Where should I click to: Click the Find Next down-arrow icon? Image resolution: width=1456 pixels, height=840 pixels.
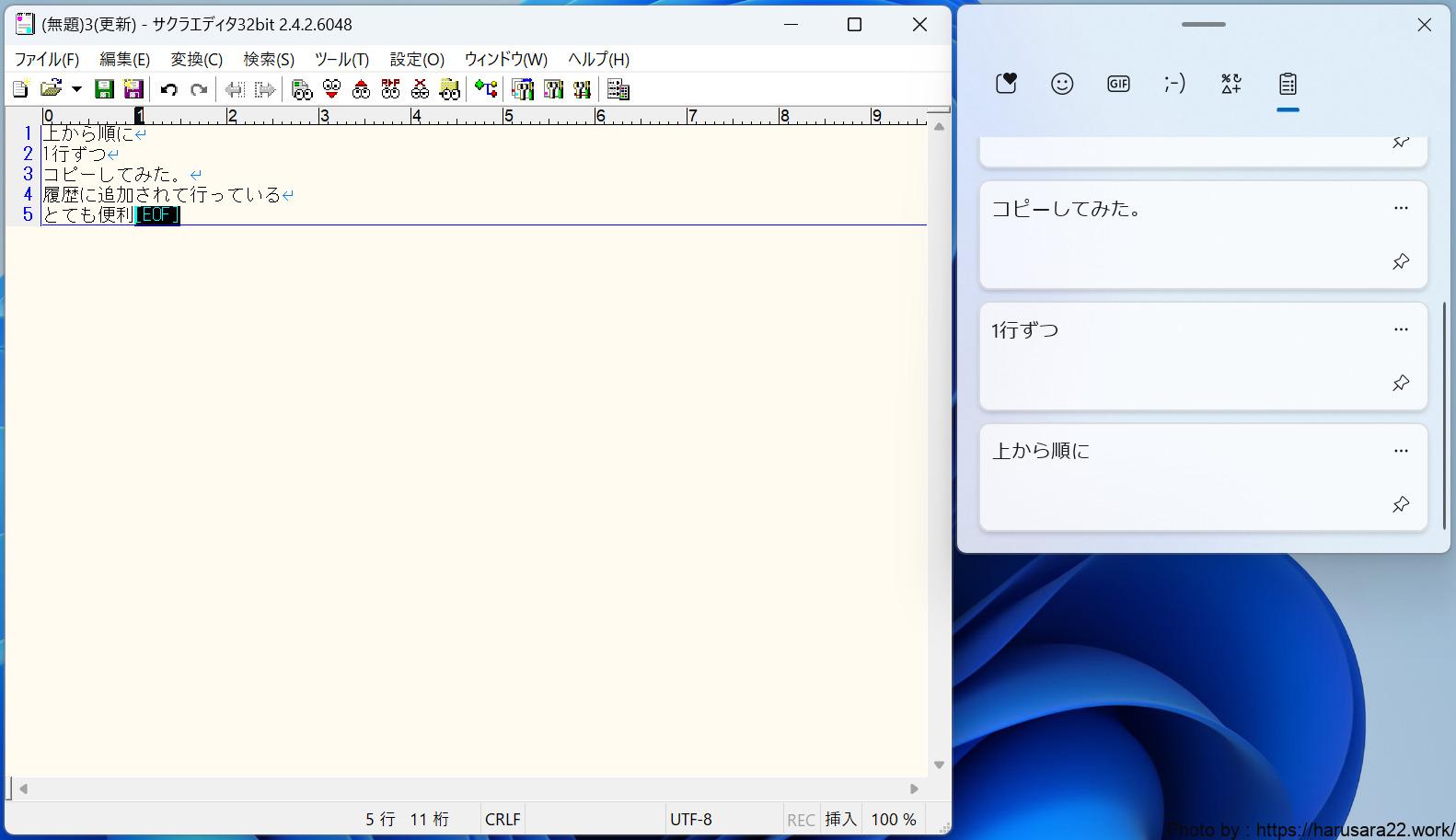tap(331, 89)
